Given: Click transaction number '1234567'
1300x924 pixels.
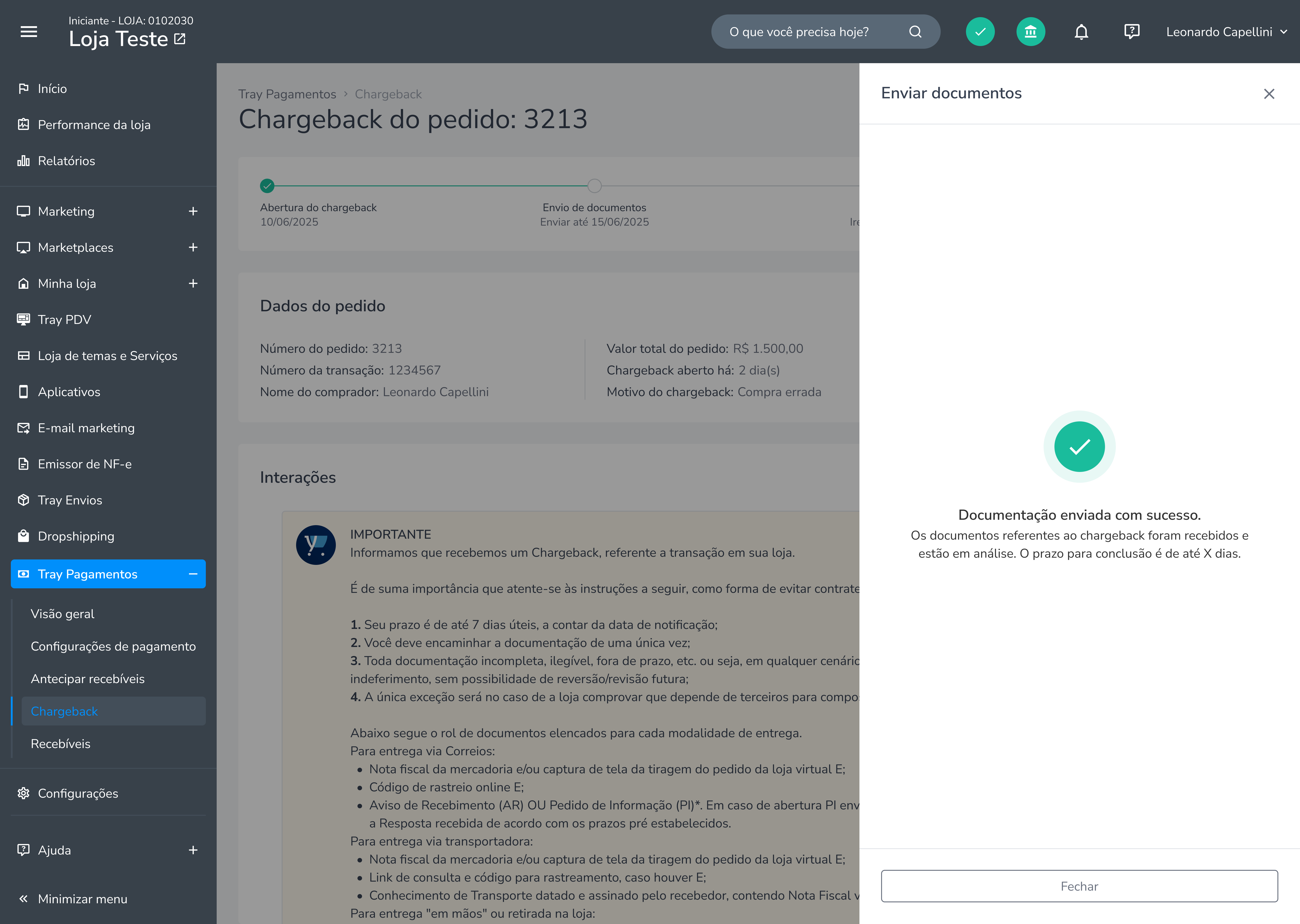Looking at the screenshot, I should pos(414,370).
